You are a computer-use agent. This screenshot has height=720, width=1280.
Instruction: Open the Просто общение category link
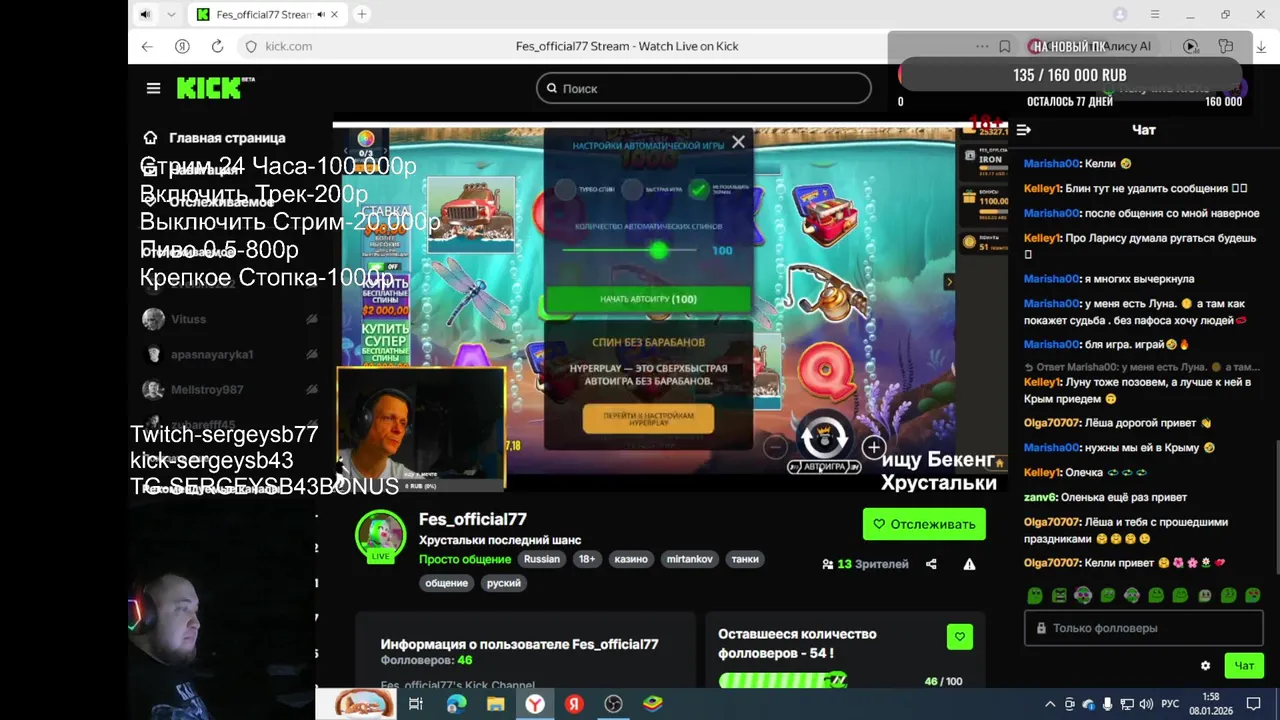pyautogui.click(x=465, y=559)
